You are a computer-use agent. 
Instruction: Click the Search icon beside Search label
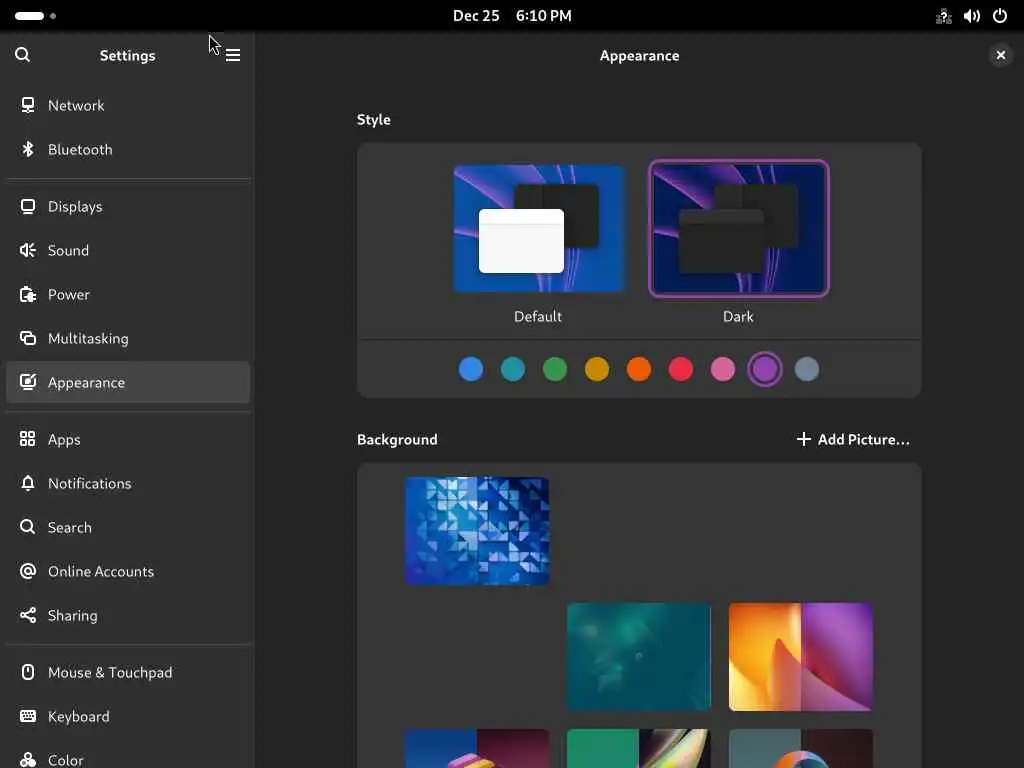coord(27,527)
